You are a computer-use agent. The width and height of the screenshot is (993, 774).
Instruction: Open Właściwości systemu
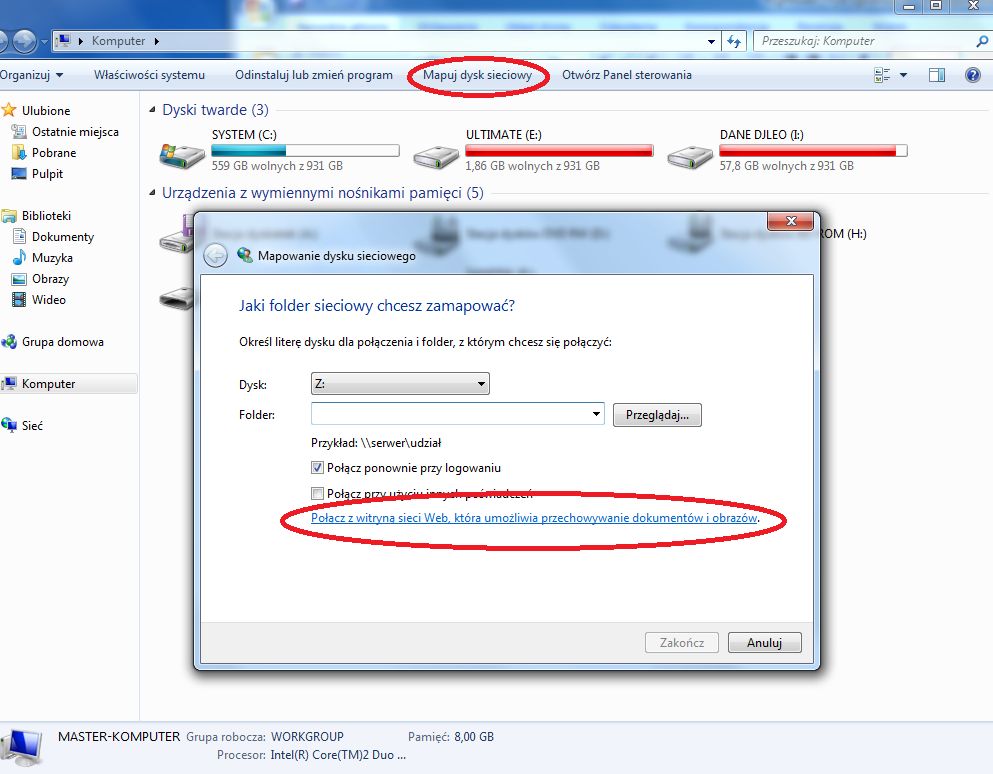(149, 75)
